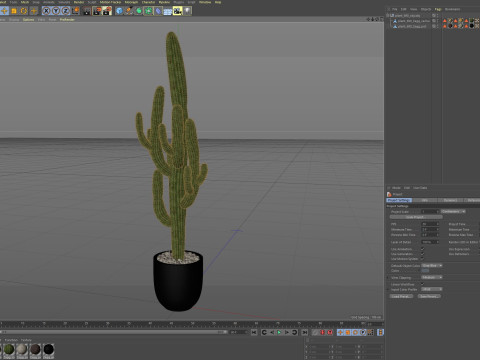
Task: Toggle the Use Generators checkbox
Action: pyautogui.click(x=422, y=254)
